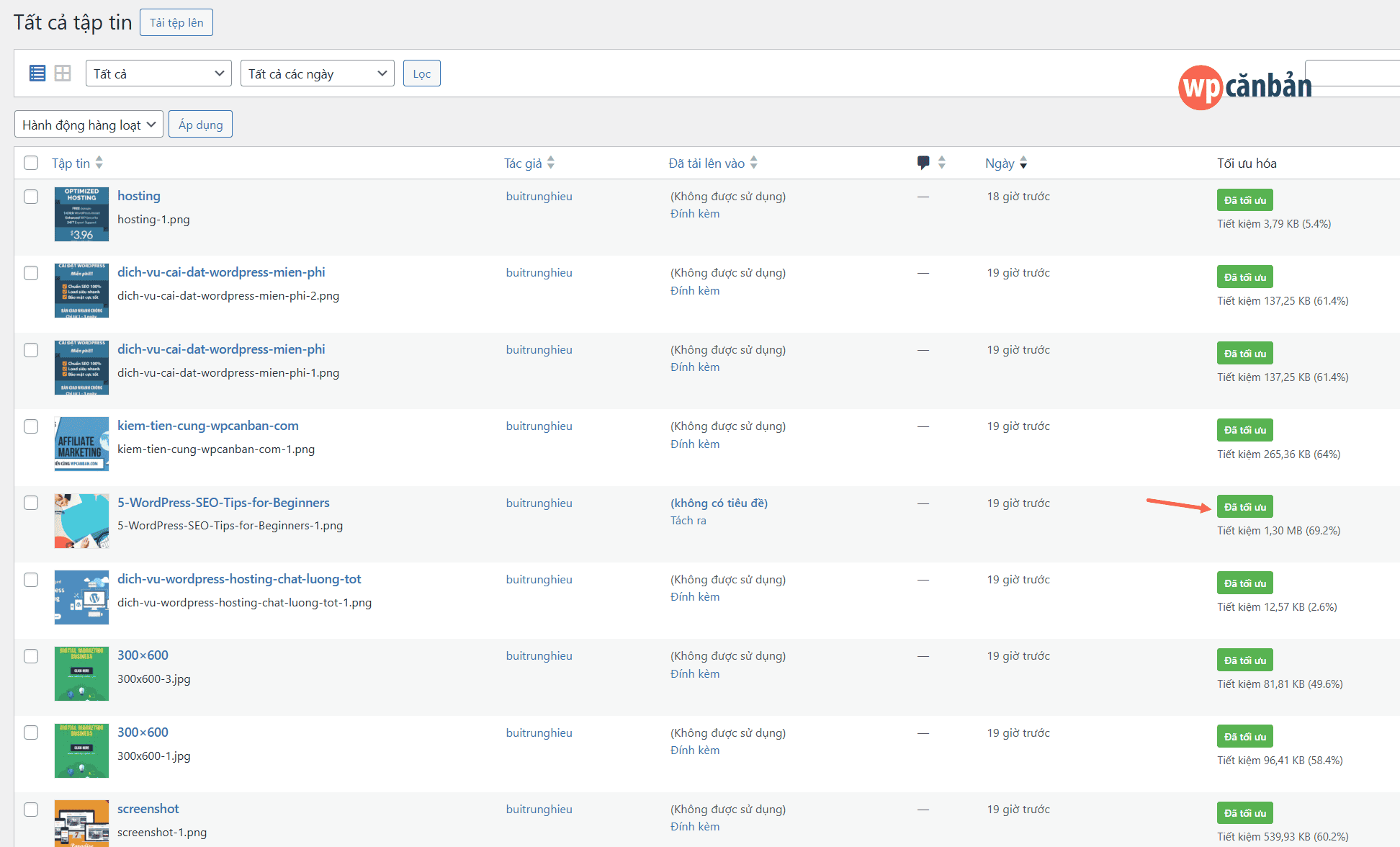
Task: Click the Tải tệp lên button
Action: (176, 22)
